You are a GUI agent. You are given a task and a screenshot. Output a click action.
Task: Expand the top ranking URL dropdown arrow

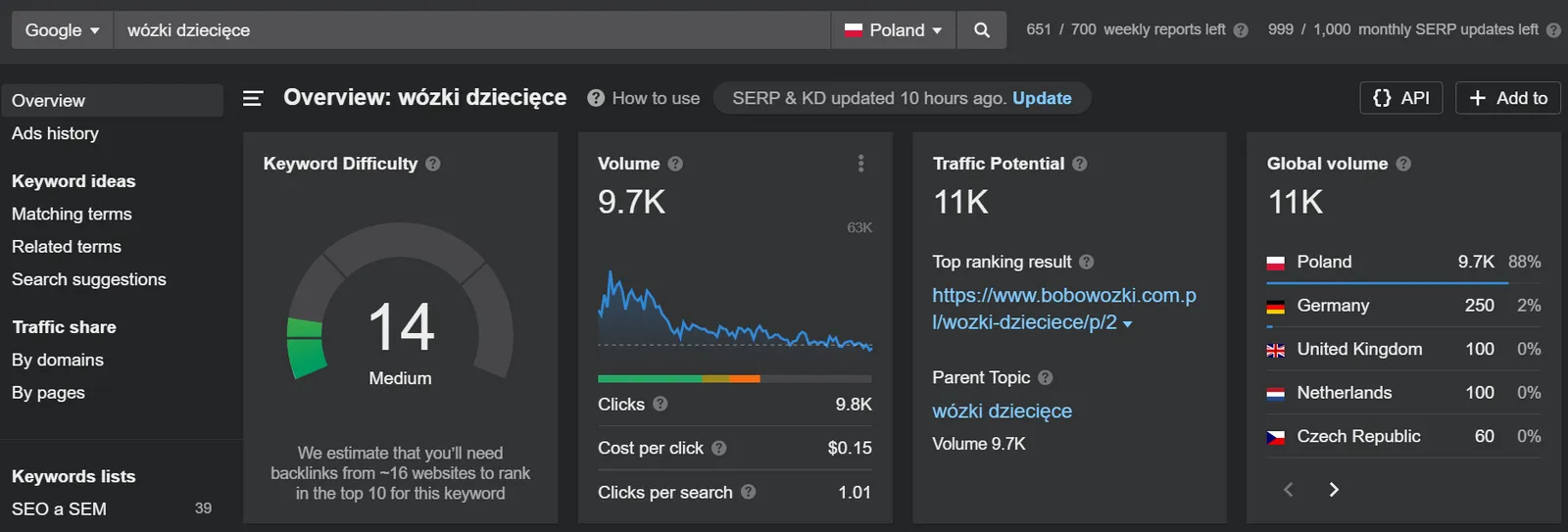1127,324
